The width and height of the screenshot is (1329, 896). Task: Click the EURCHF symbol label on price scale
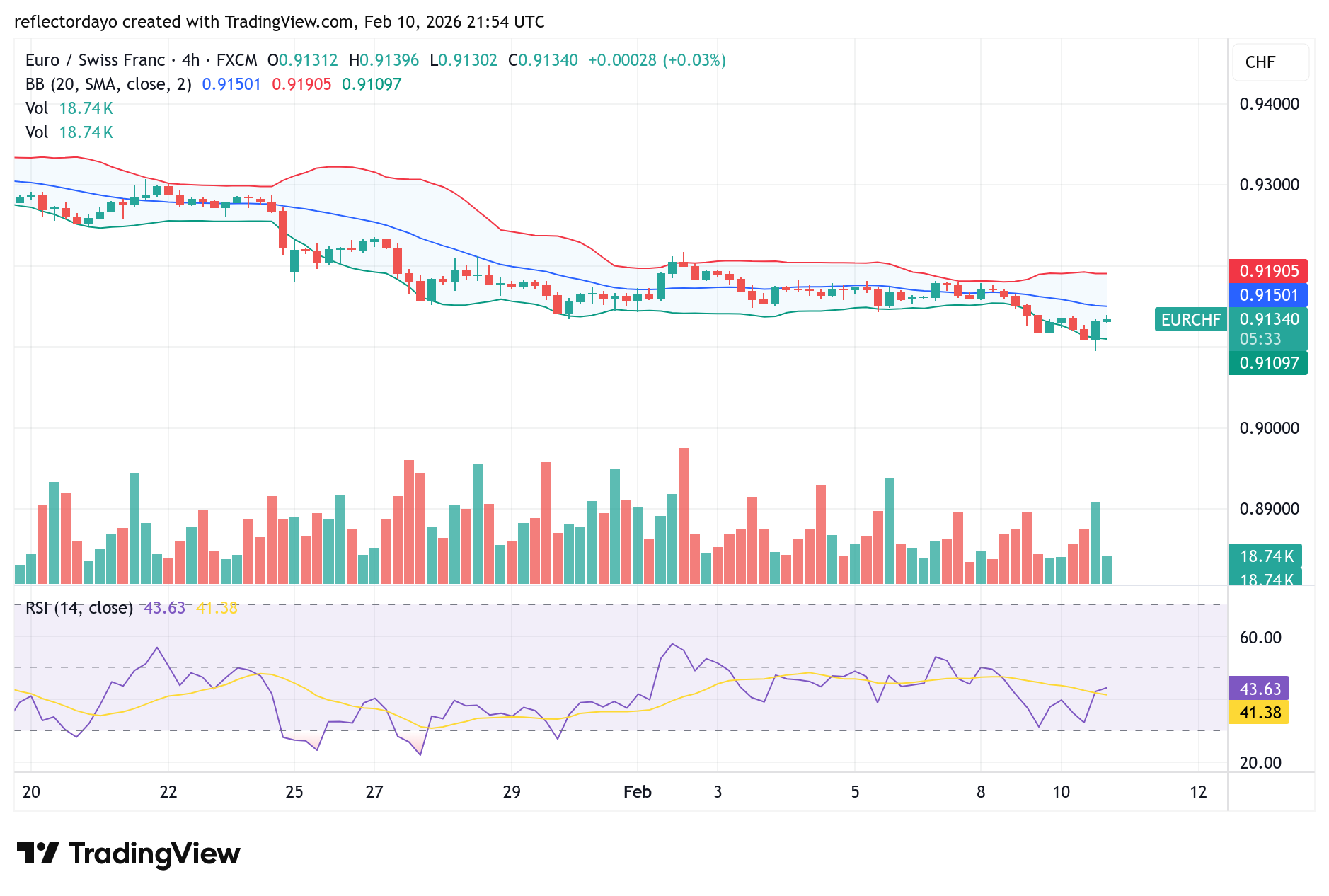(1192, 320)
